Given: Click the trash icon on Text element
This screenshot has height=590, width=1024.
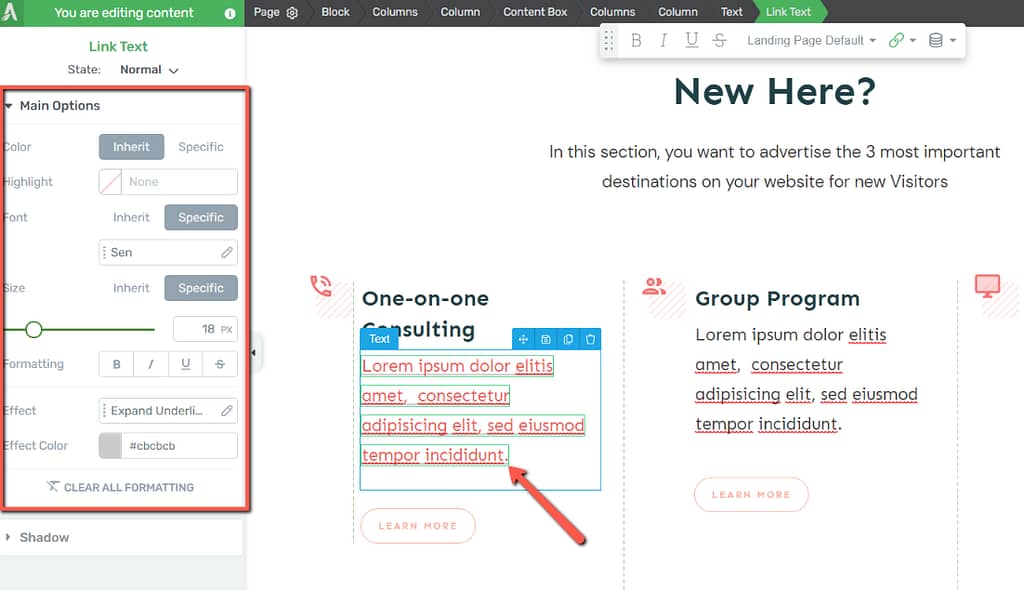Looking at the screenshot, I should click(590, 339).
